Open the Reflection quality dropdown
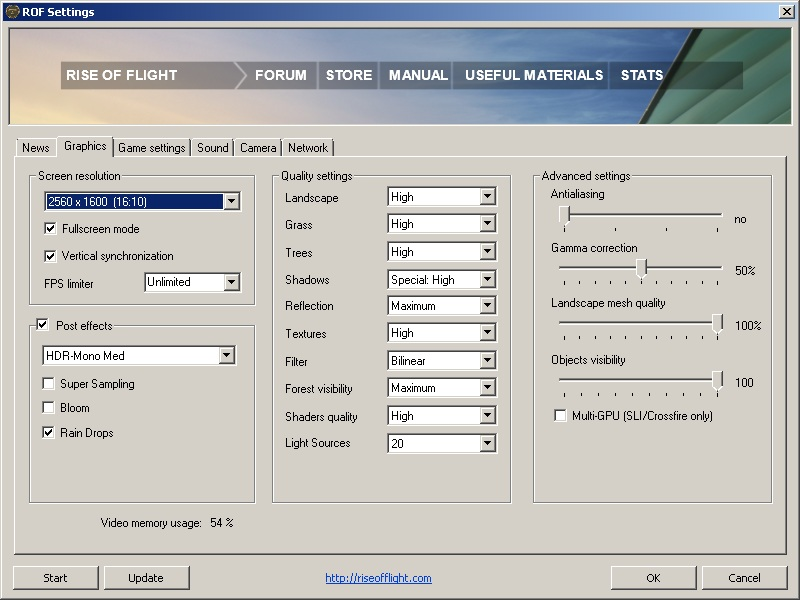 coord(442,306)
